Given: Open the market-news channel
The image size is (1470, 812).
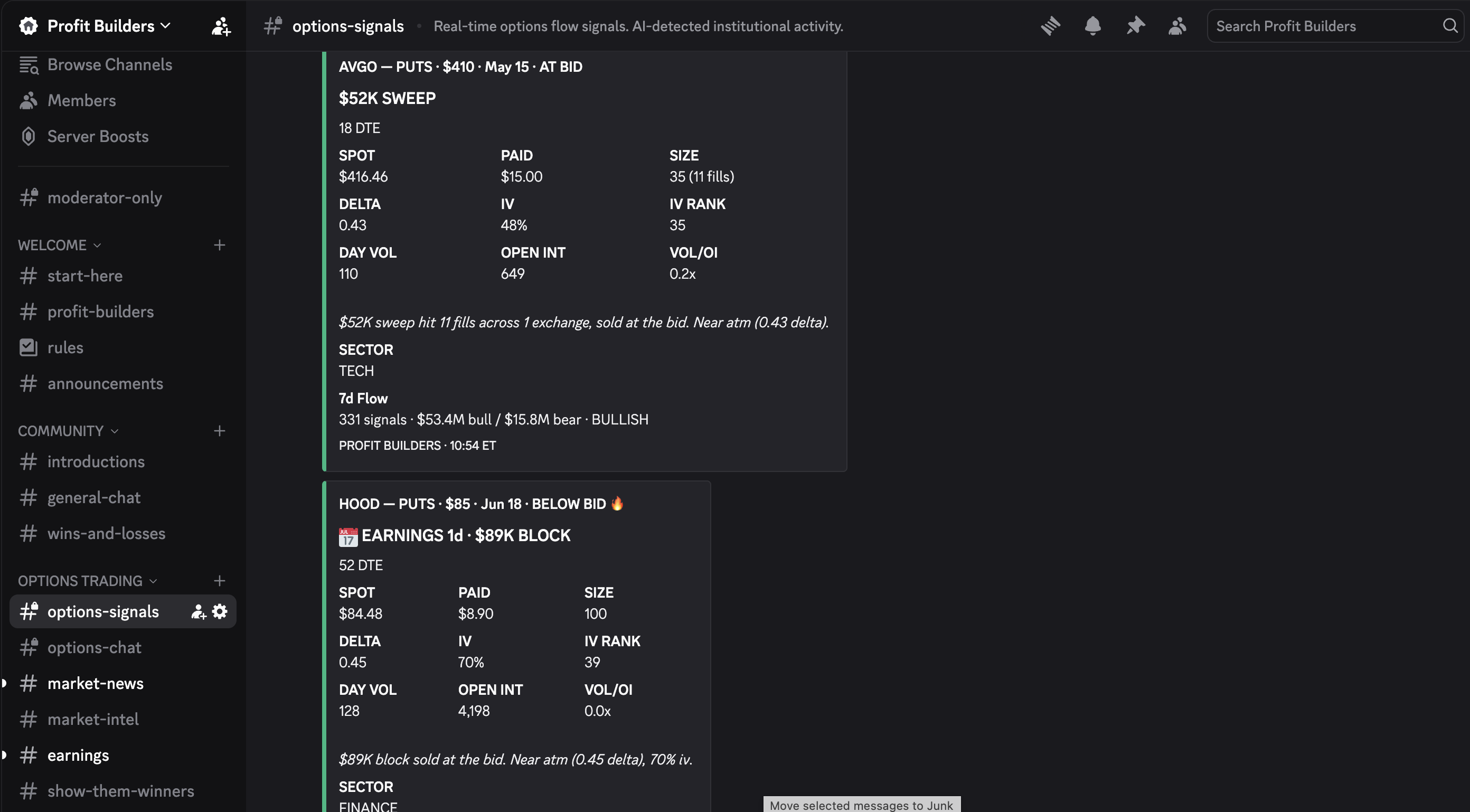Looking at the screenshot, I should (x=123, y=684).
